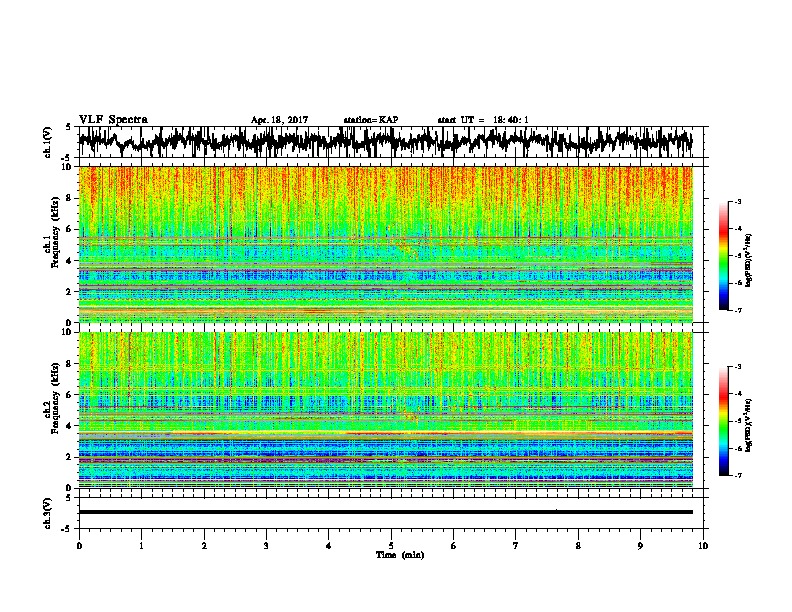
Task: Click time axis tick label "0"
Action: point(79,546)
